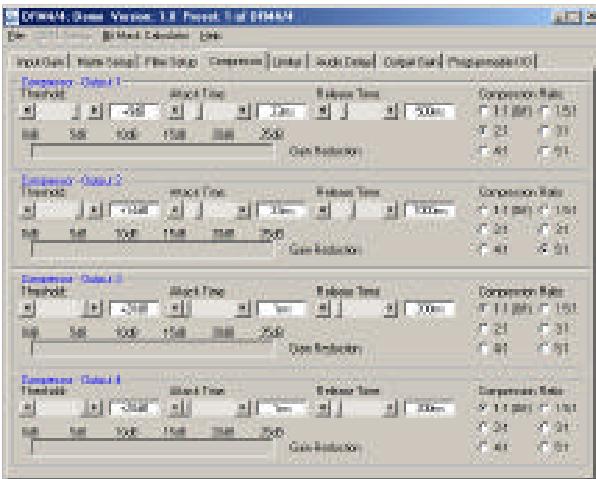Click Output 2 Release Time value field
596x479 pixels.
(430, 211)
